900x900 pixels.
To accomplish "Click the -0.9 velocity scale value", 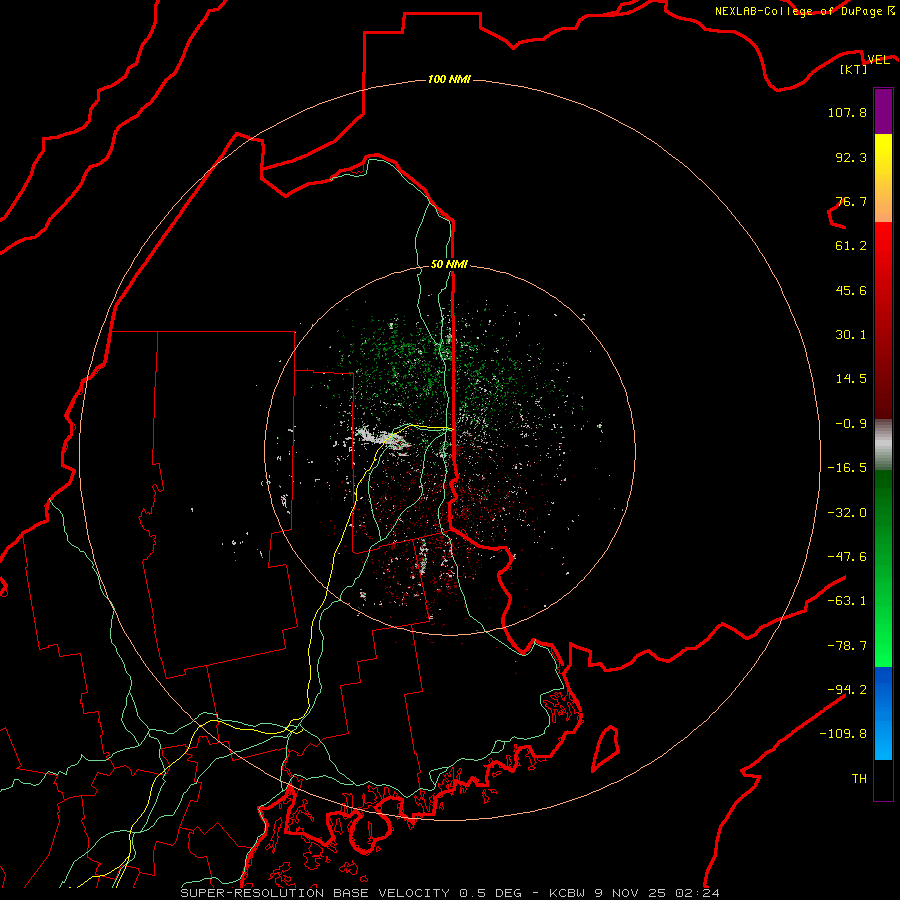I will point(851,424).
